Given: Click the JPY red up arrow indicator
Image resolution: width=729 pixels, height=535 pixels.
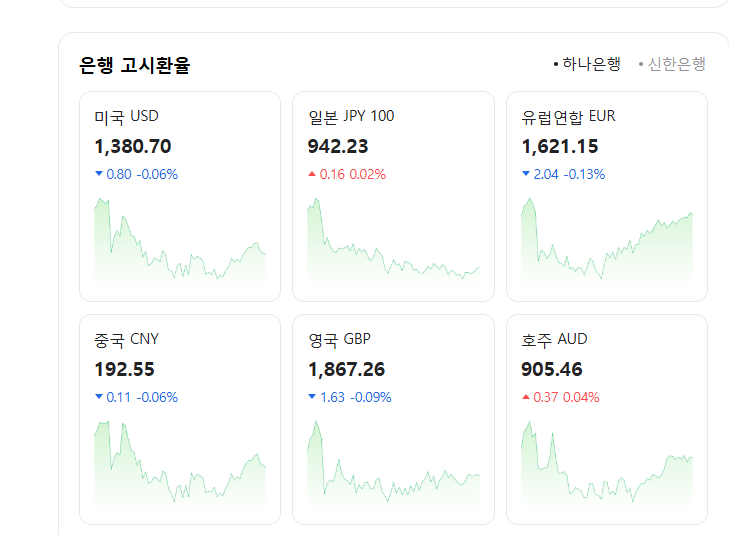Looking at the screenshot, I should [312, 174].
